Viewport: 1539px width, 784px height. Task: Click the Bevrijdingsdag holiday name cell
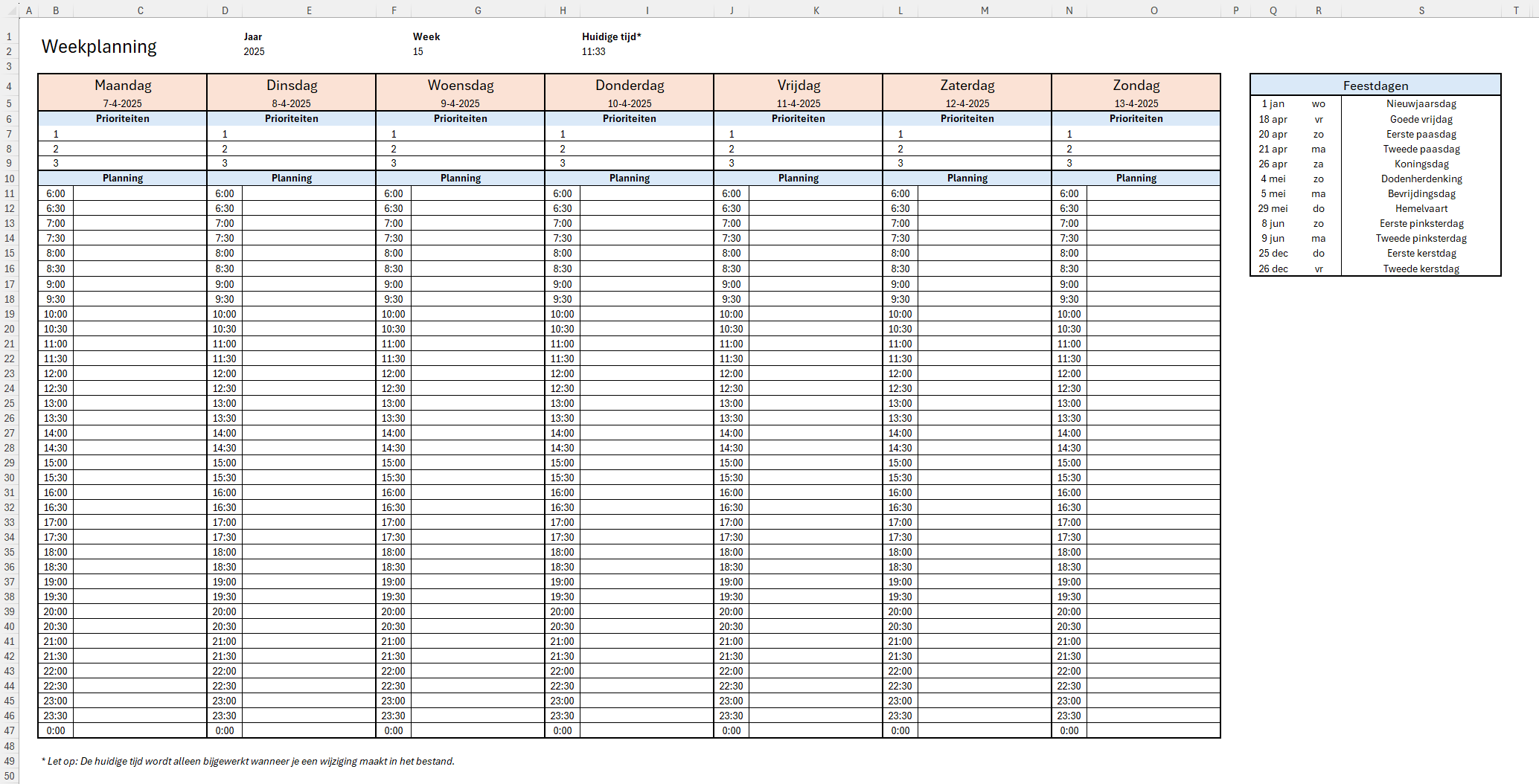pyautogui.click(x=1421, y=193)
